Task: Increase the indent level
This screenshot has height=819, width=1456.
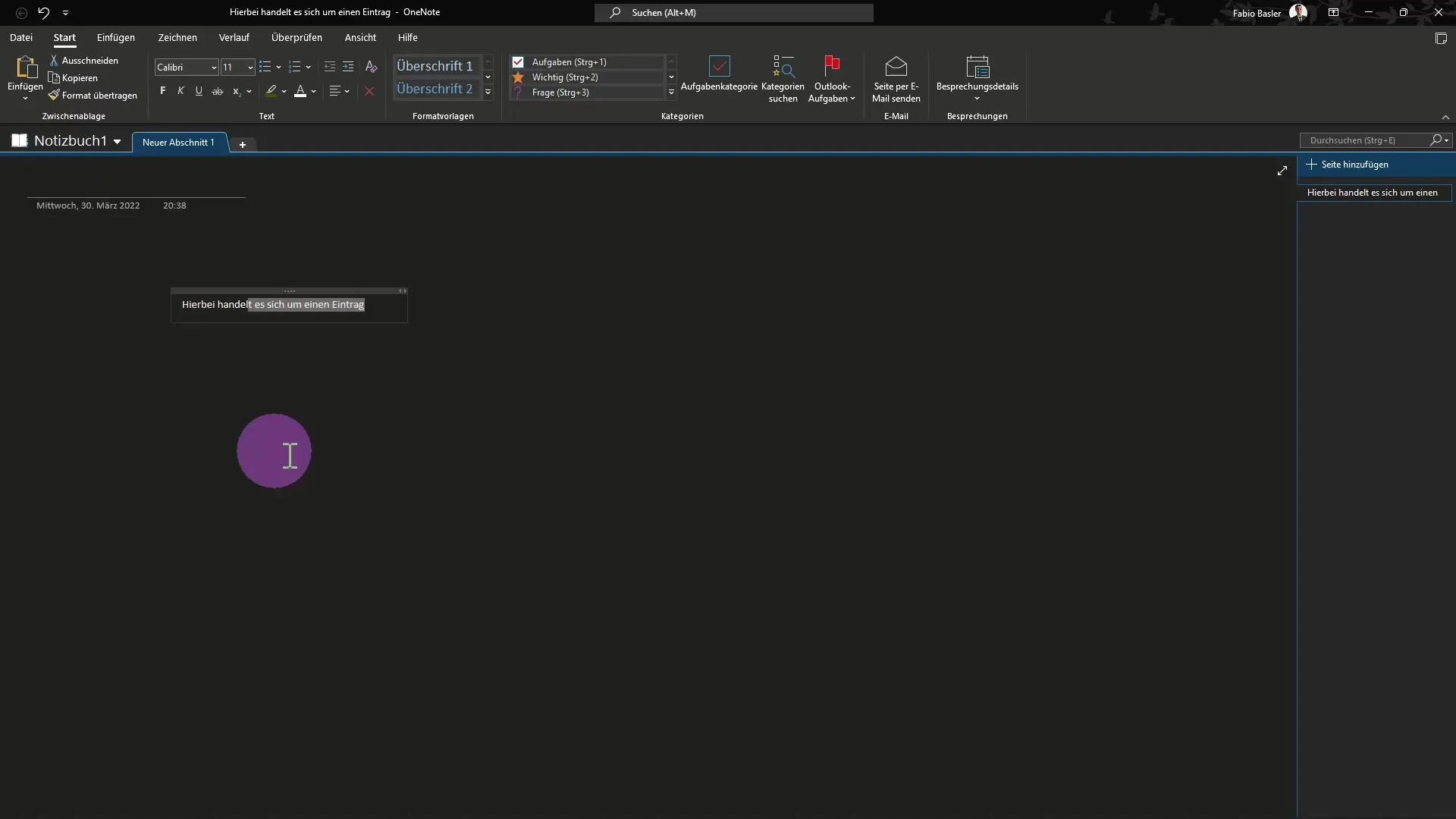Action: (348, 67)
